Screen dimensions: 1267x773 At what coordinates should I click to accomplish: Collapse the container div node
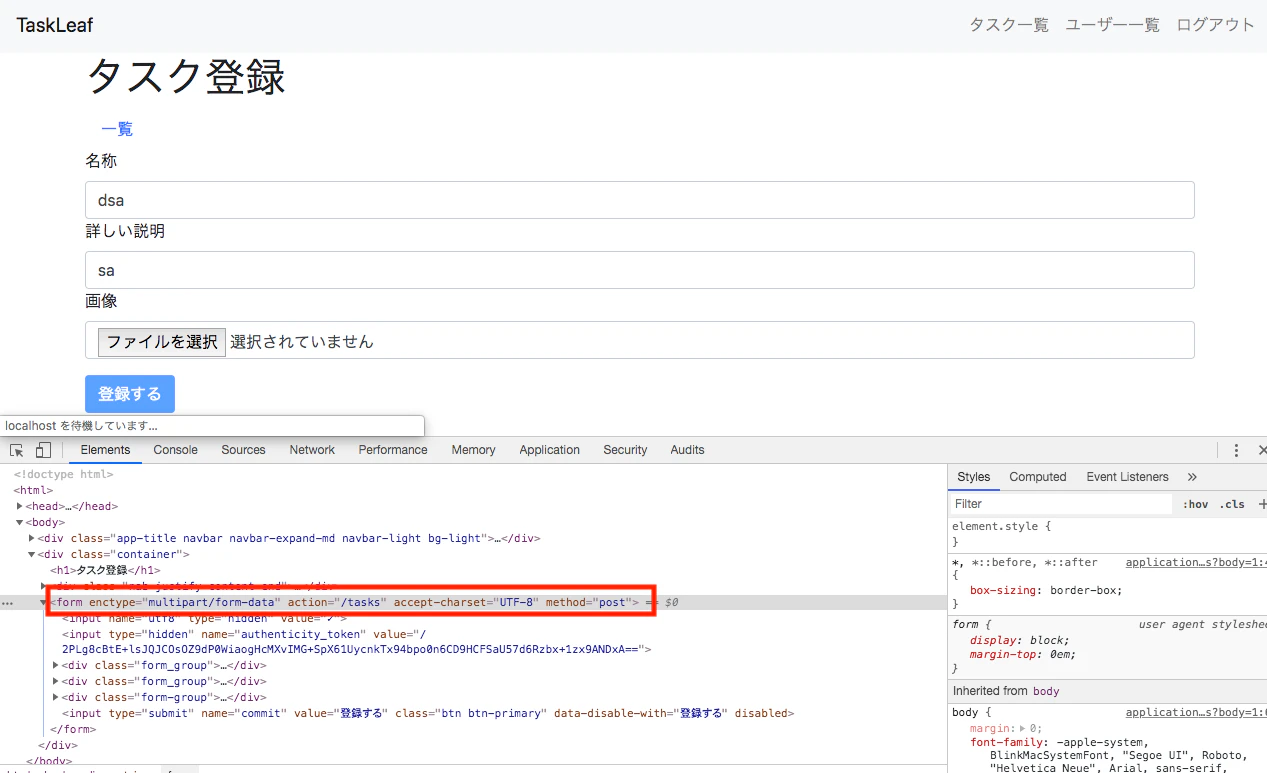32,554
